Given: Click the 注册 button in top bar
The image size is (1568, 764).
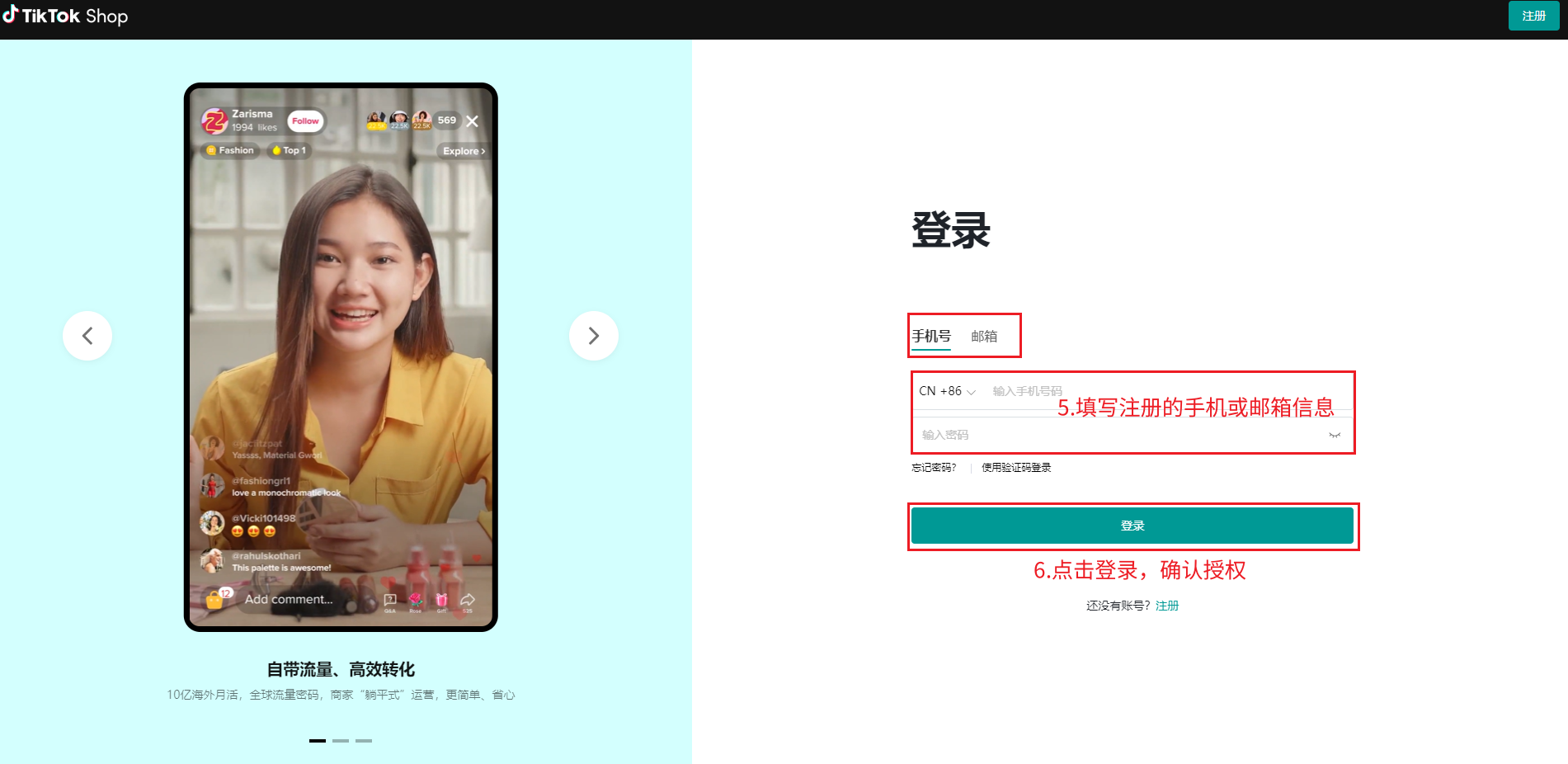Looking at the screenshot, I should (1533, 16).
